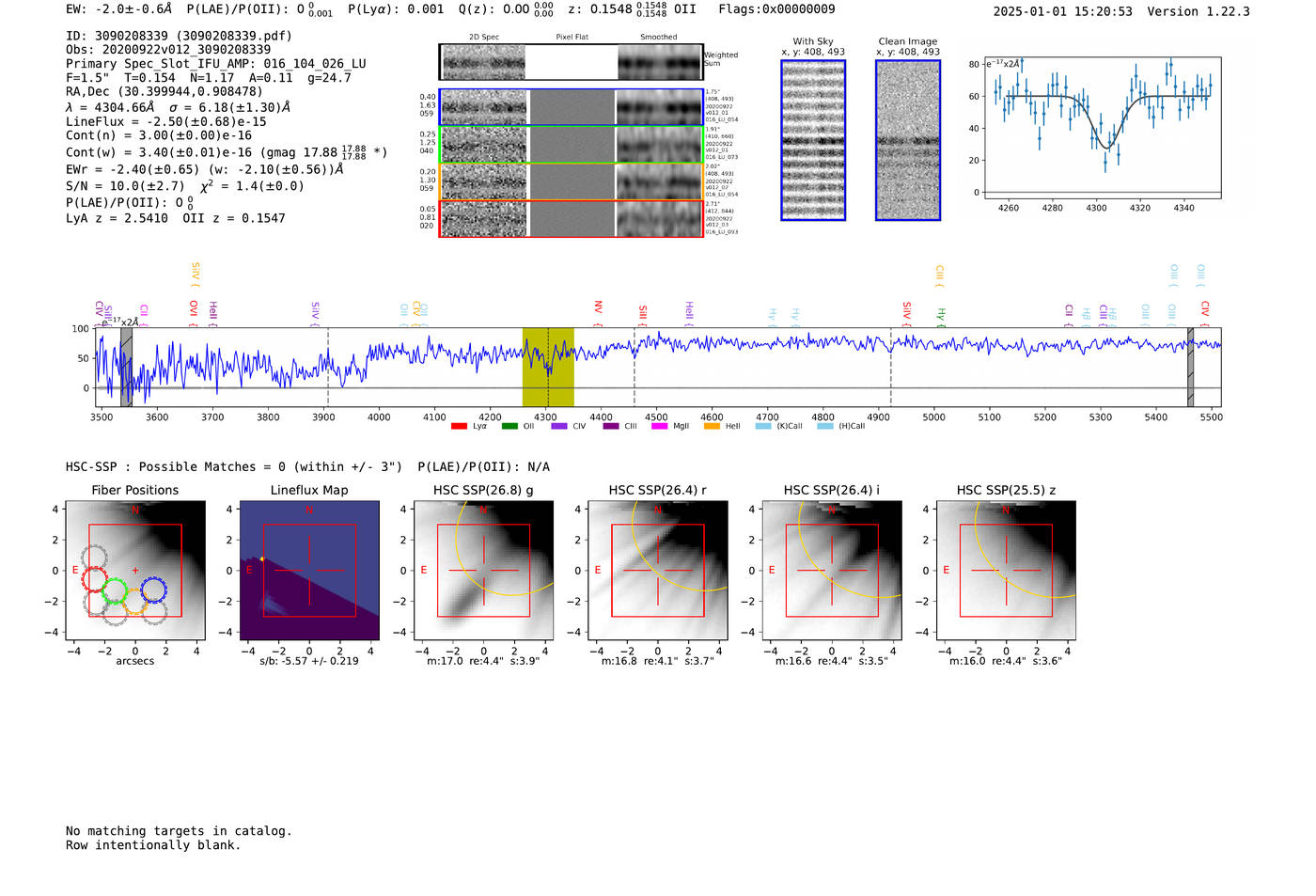
Task: Click the orange fiber circle in Fiber Positions
Action: (x=134, y=602)
